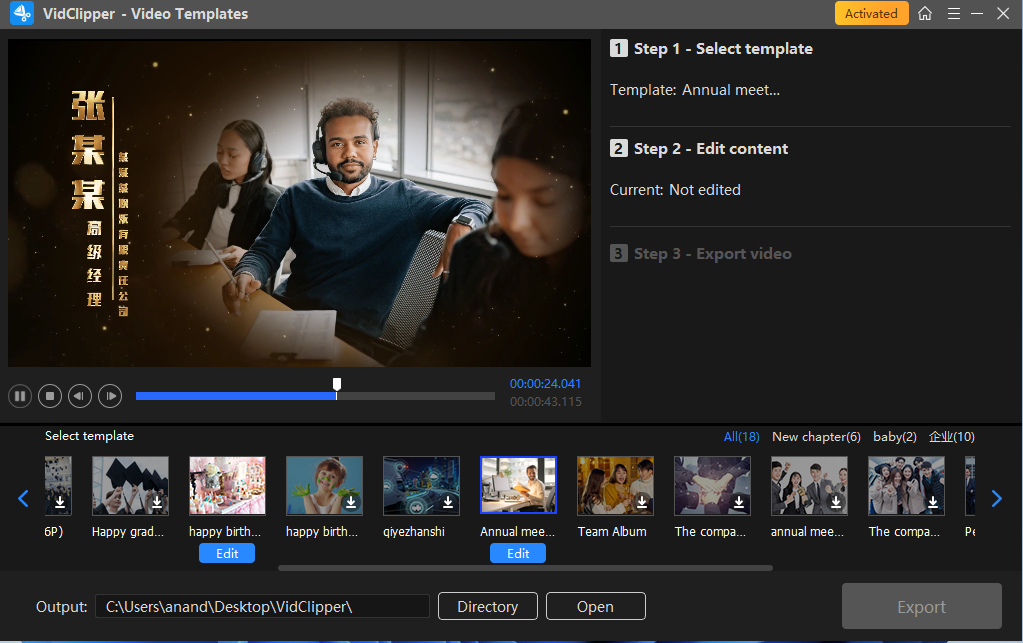Viewport: 1023px width, 643px height.
Task: Select the 企业(10) category tab
Action: click(951, 437)
